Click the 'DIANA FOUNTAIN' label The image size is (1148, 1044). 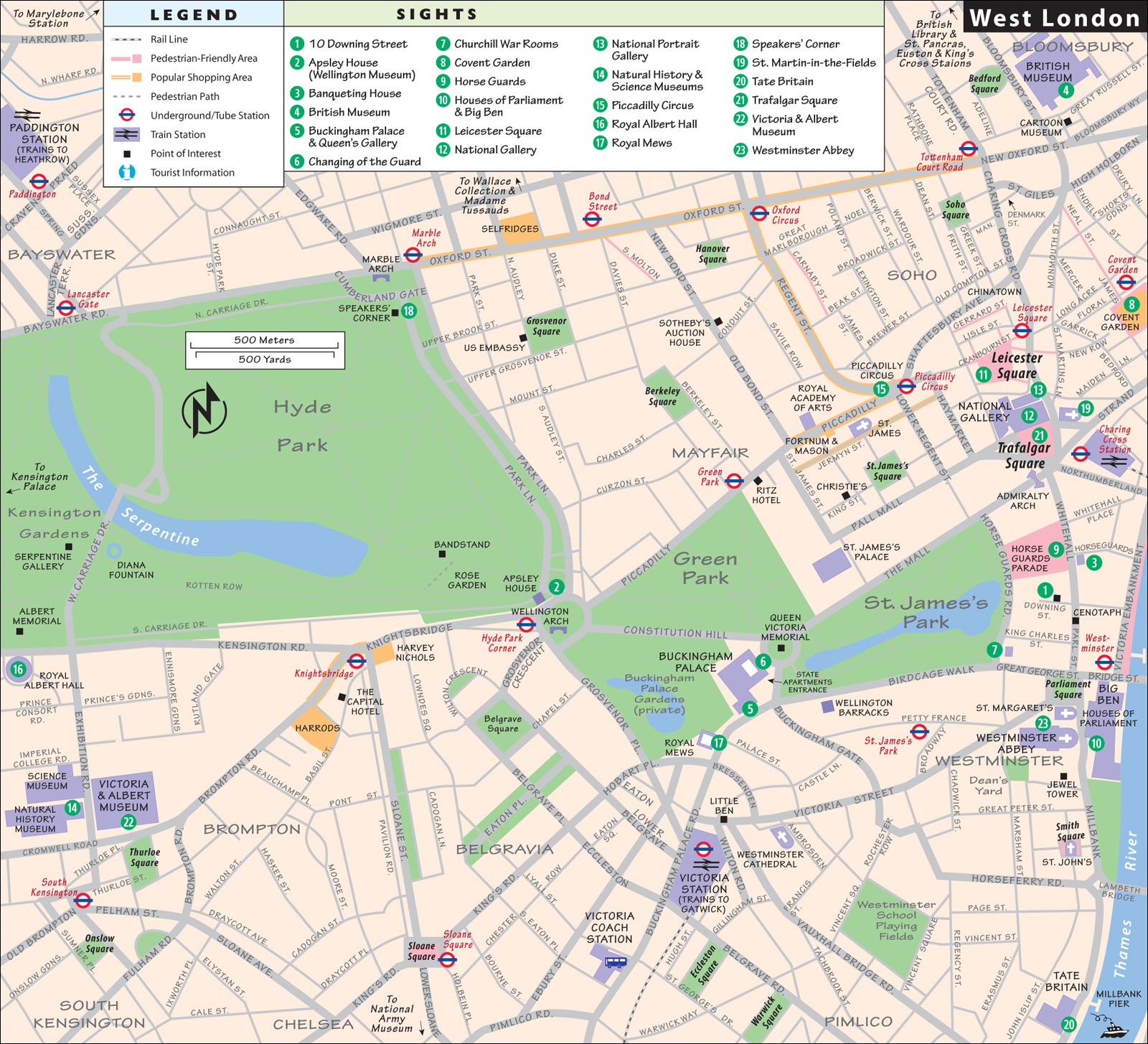tap(131, 570)
